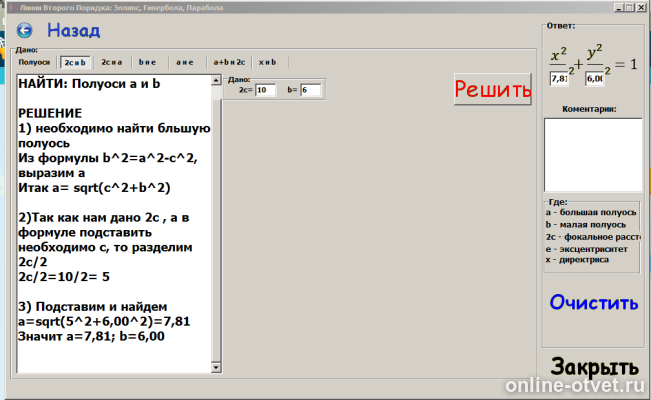
Task: Open the a+b и 2c tab
Action: click(x=229, y=62)
